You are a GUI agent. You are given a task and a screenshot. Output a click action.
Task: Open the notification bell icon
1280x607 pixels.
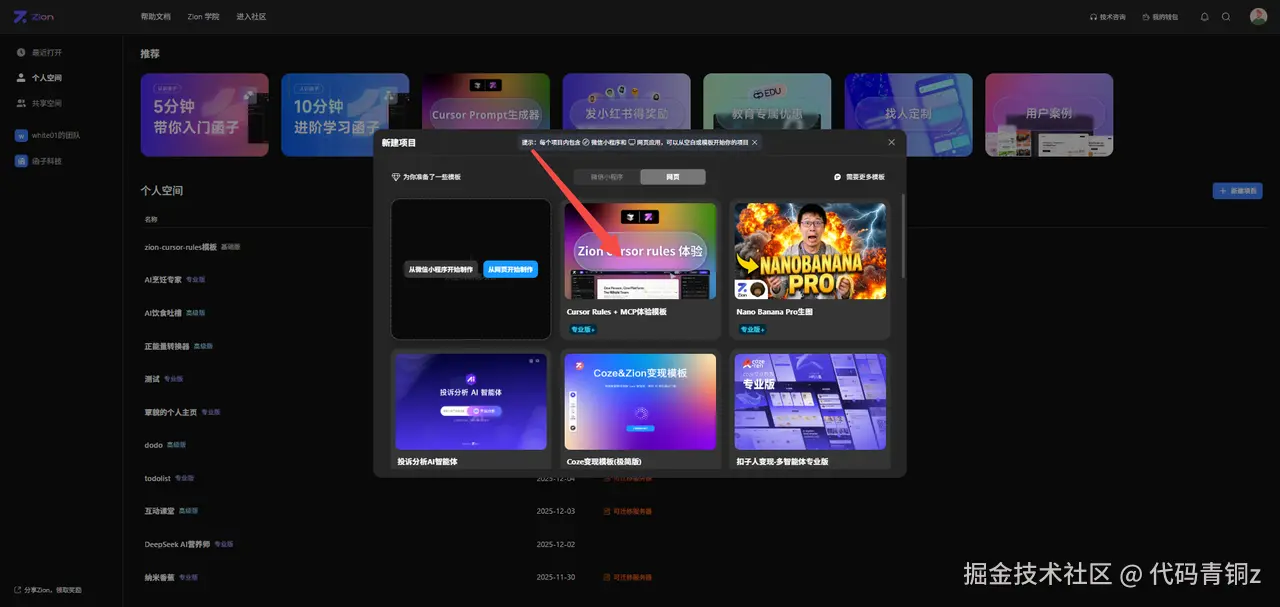tap(1204, 17)
